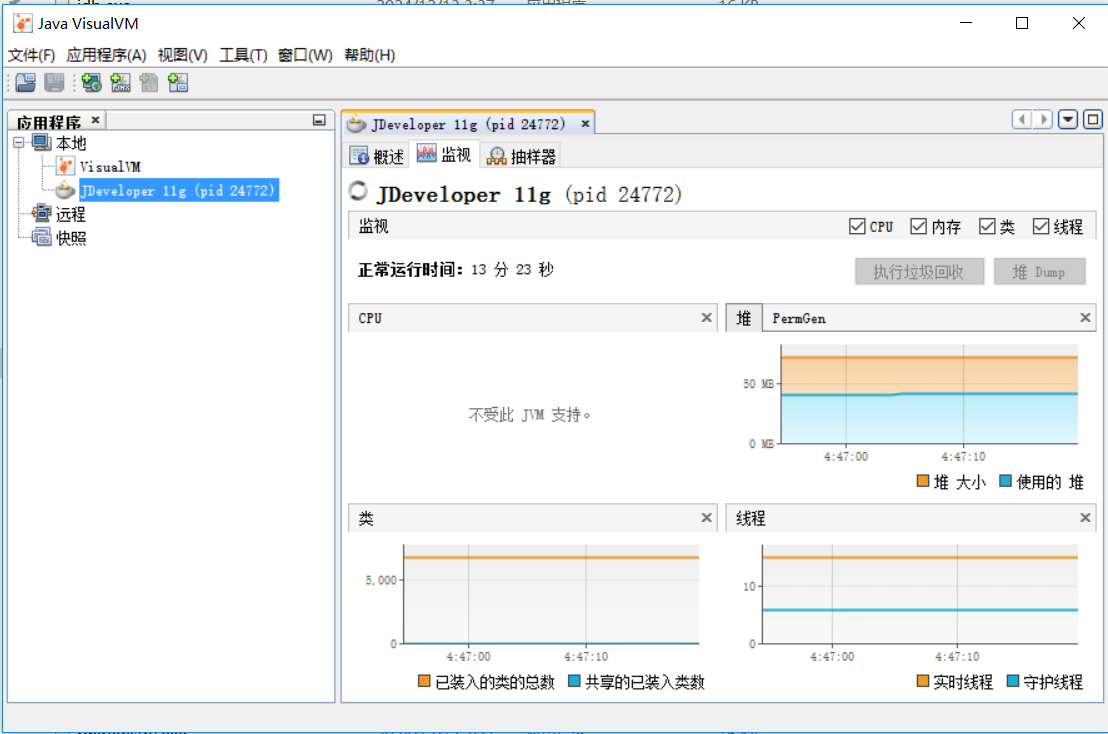Viewport: 1108px width, 734px height.
Task: Select VisualVM in the applications tree
Action: point(110,167)
